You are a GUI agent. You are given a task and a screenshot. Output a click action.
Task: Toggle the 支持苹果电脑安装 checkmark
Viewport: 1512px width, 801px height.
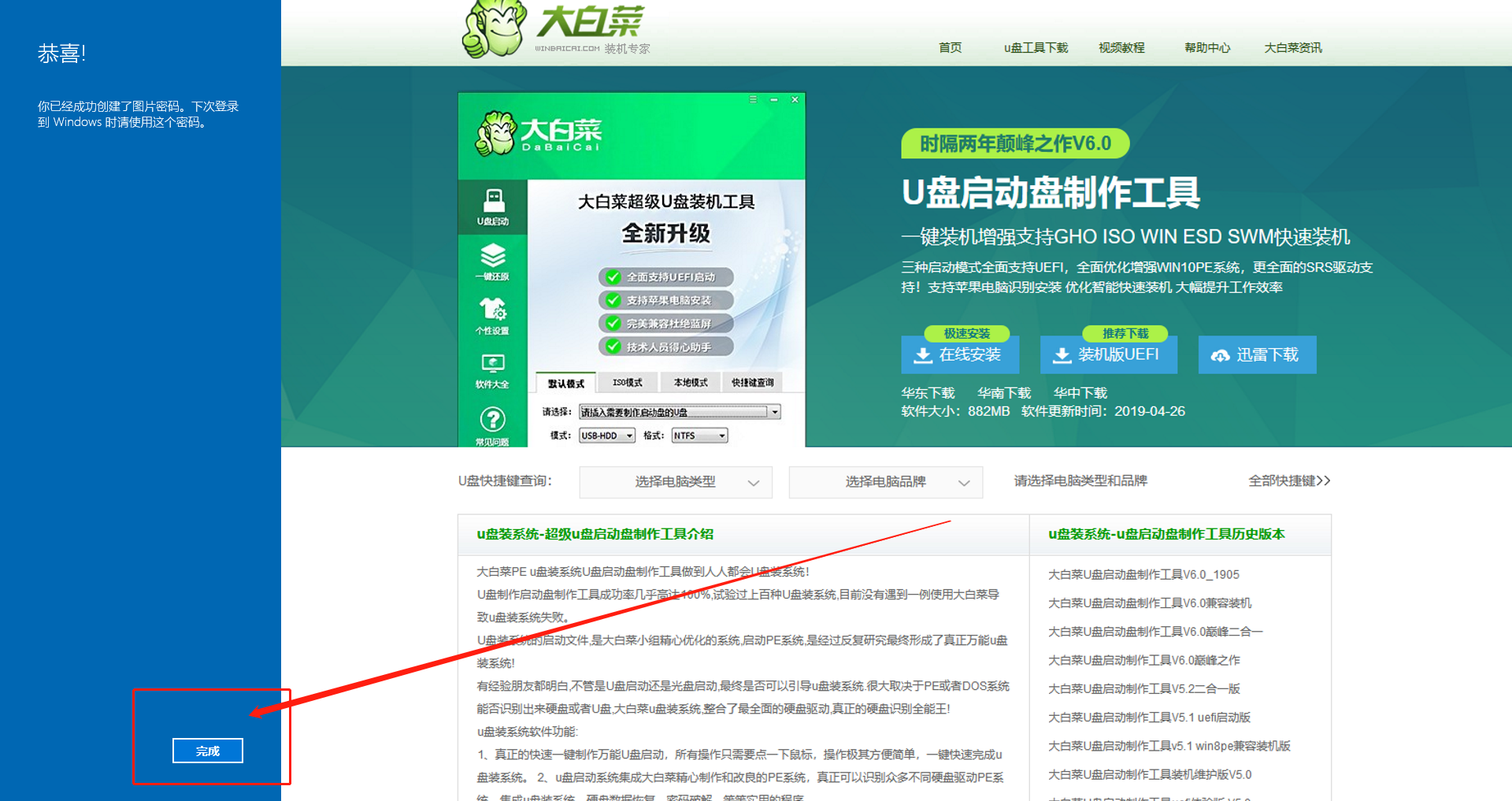(613, 299)
